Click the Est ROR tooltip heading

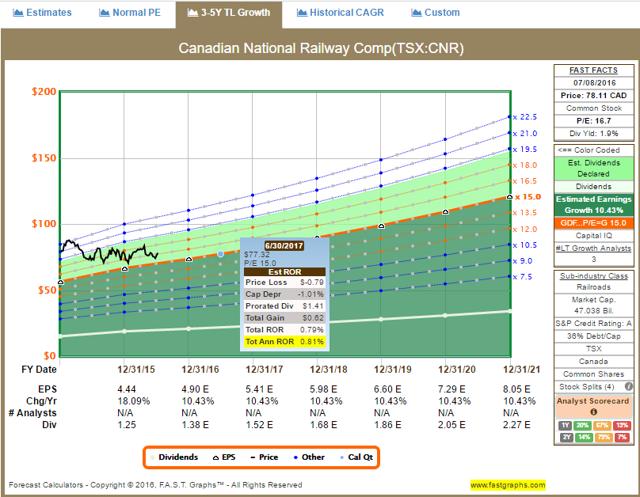tap(284, 272)
